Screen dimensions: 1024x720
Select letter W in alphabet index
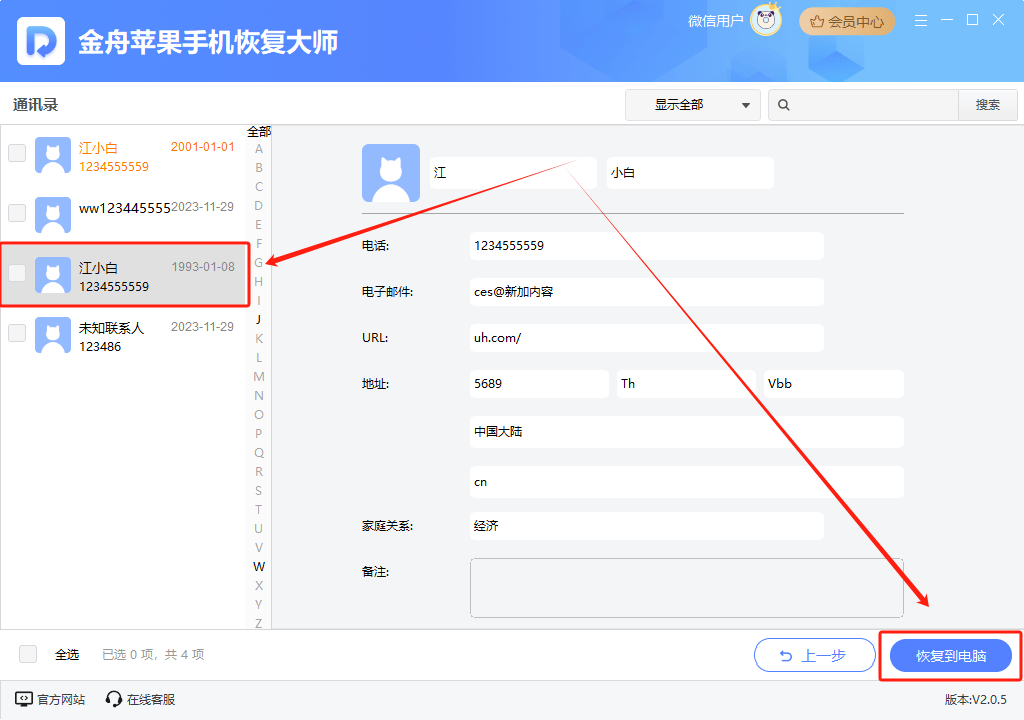pos(258,565)
